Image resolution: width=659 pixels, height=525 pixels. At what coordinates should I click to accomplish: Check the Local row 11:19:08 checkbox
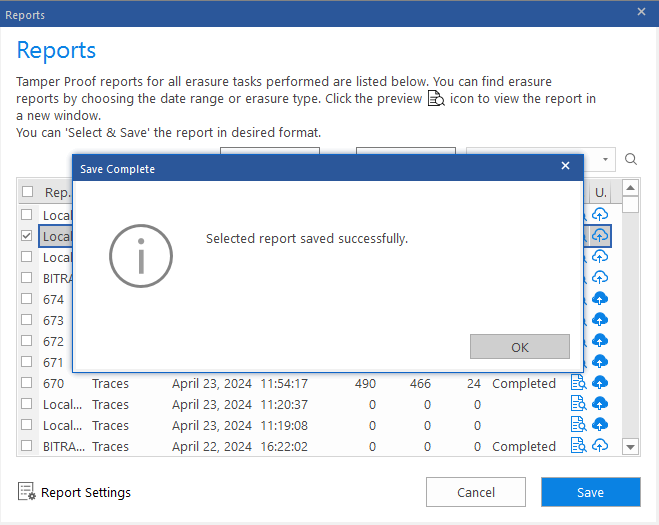point(26,425)
